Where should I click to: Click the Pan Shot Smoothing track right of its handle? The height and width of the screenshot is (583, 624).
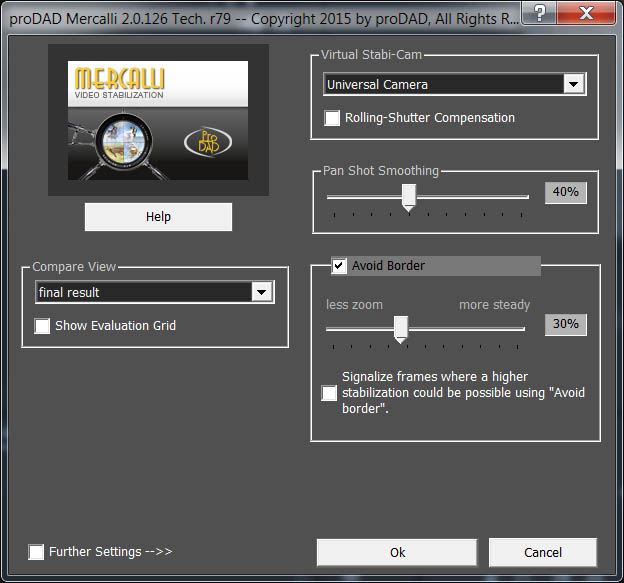point(472,197)
